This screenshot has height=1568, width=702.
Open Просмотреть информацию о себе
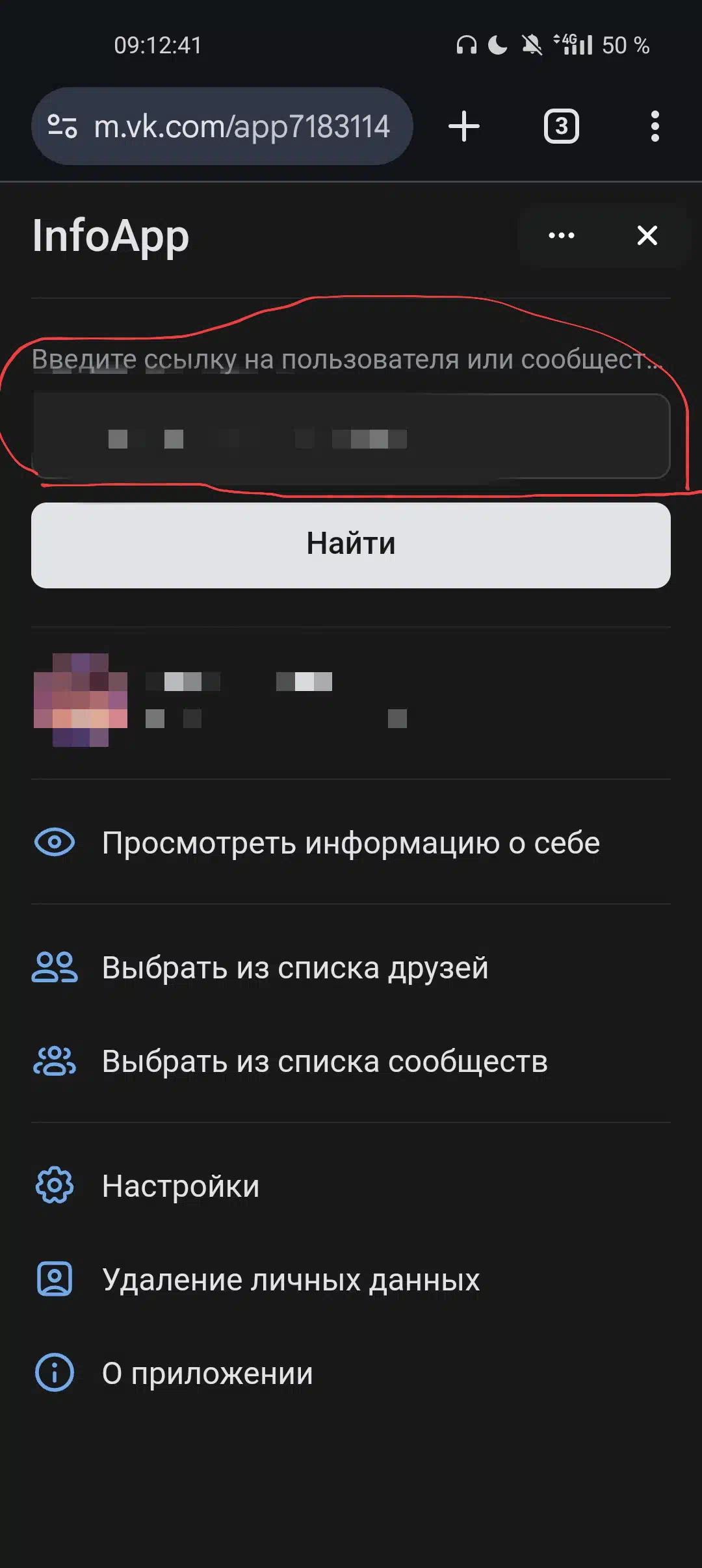pos(351,843)
